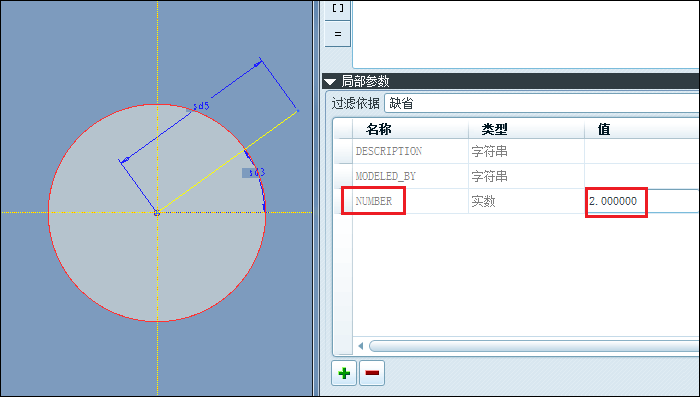Select the NUMBER parameter row name
The height and width of the screenshot is (397, 700).
(x=374, y=201)
